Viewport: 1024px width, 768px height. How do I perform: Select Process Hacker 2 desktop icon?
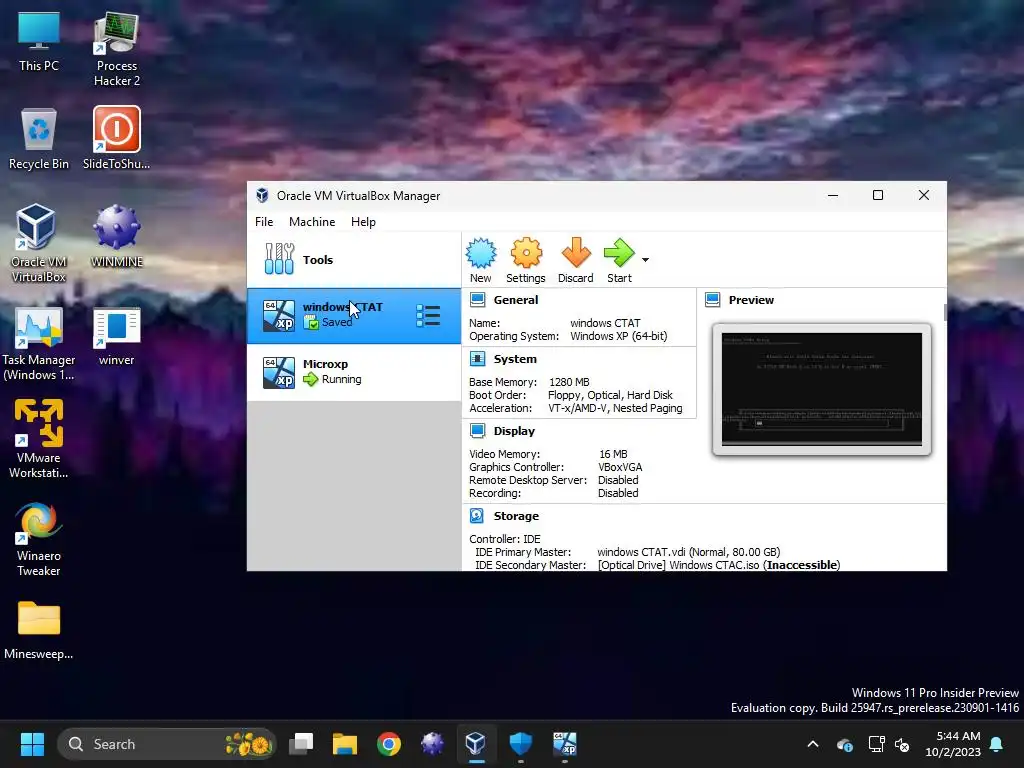click(x=117, y=49)
